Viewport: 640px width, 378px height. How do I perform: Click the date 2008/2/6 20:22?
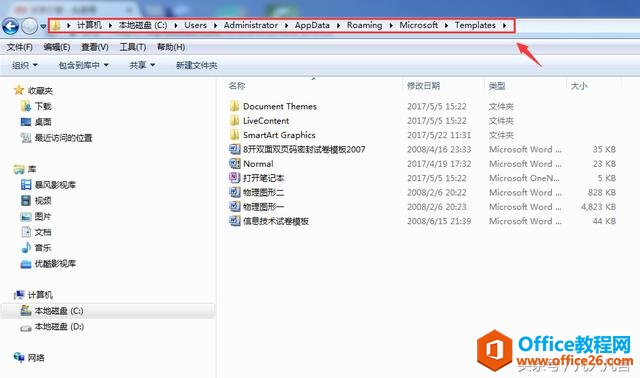(436, 192)
